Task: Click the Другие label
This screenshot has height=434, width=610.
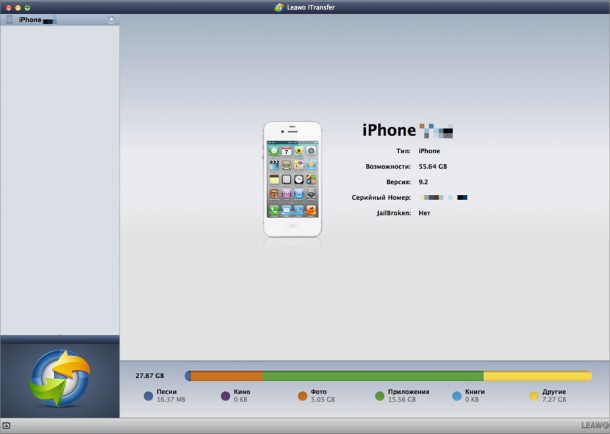Action: [554, 392]
